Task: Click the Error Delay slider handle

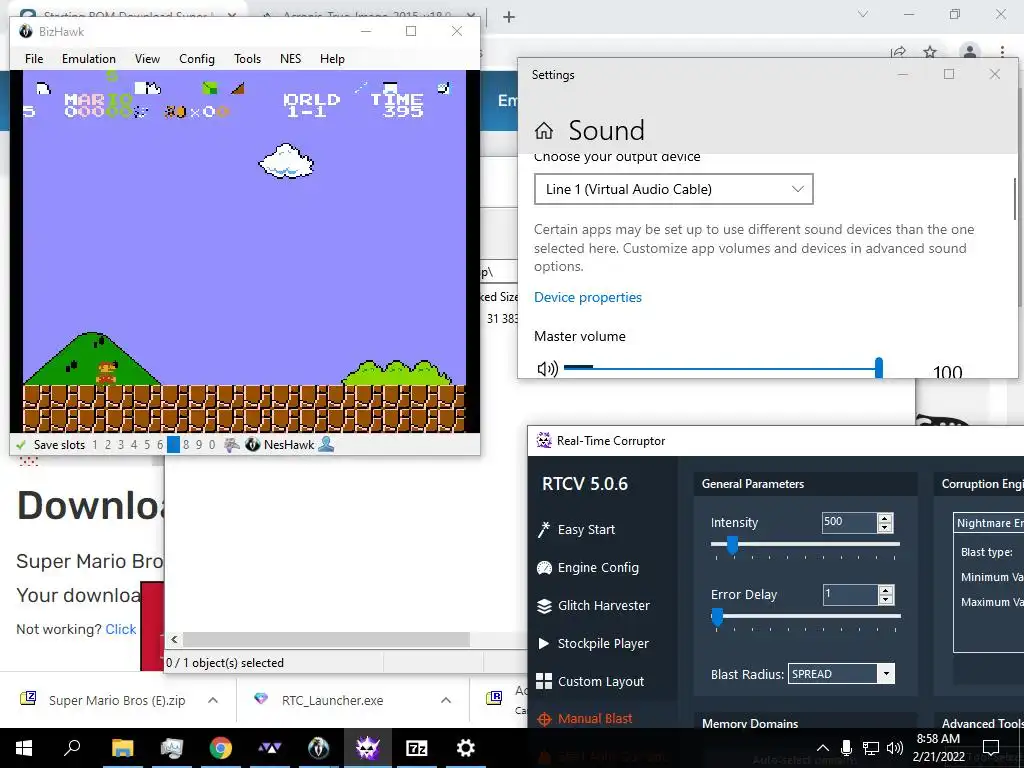Action: coord(717,616)
